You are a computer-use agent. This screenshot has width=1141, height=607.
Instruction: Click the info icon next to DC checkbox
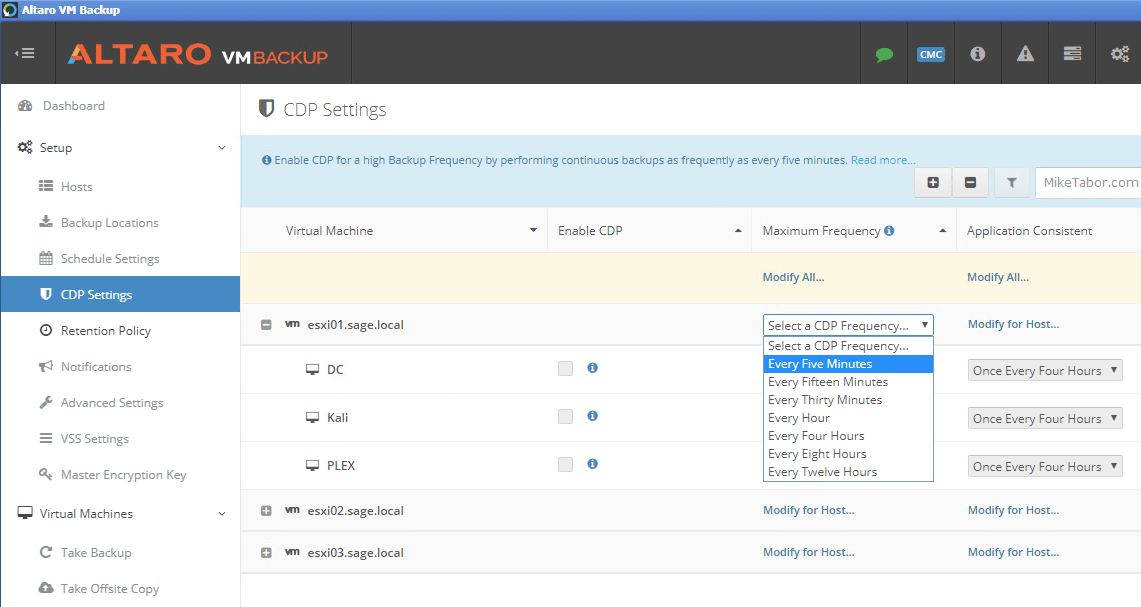click(592, 368)
